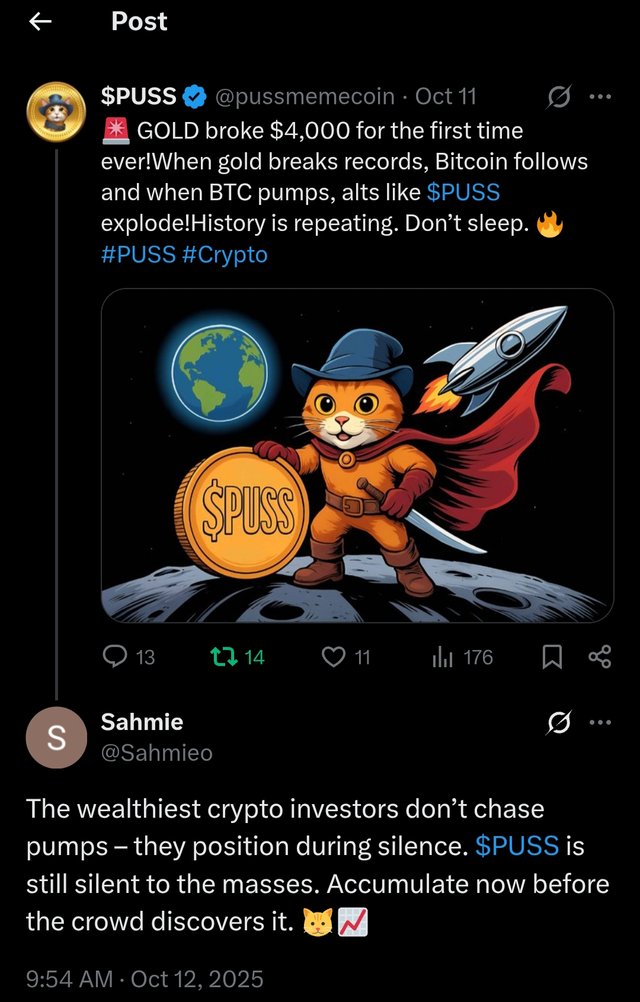Tap the #Crypto hashtag
Image resolution: width=640 pixels, height=1002 pixels.
[x=225, y=255]
